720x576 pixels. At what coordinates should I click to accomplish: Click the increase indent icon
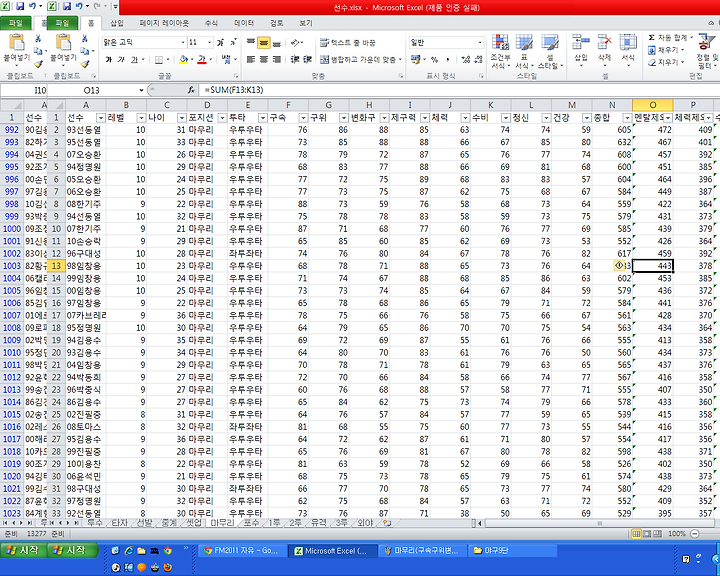click(x=307, y=59)
